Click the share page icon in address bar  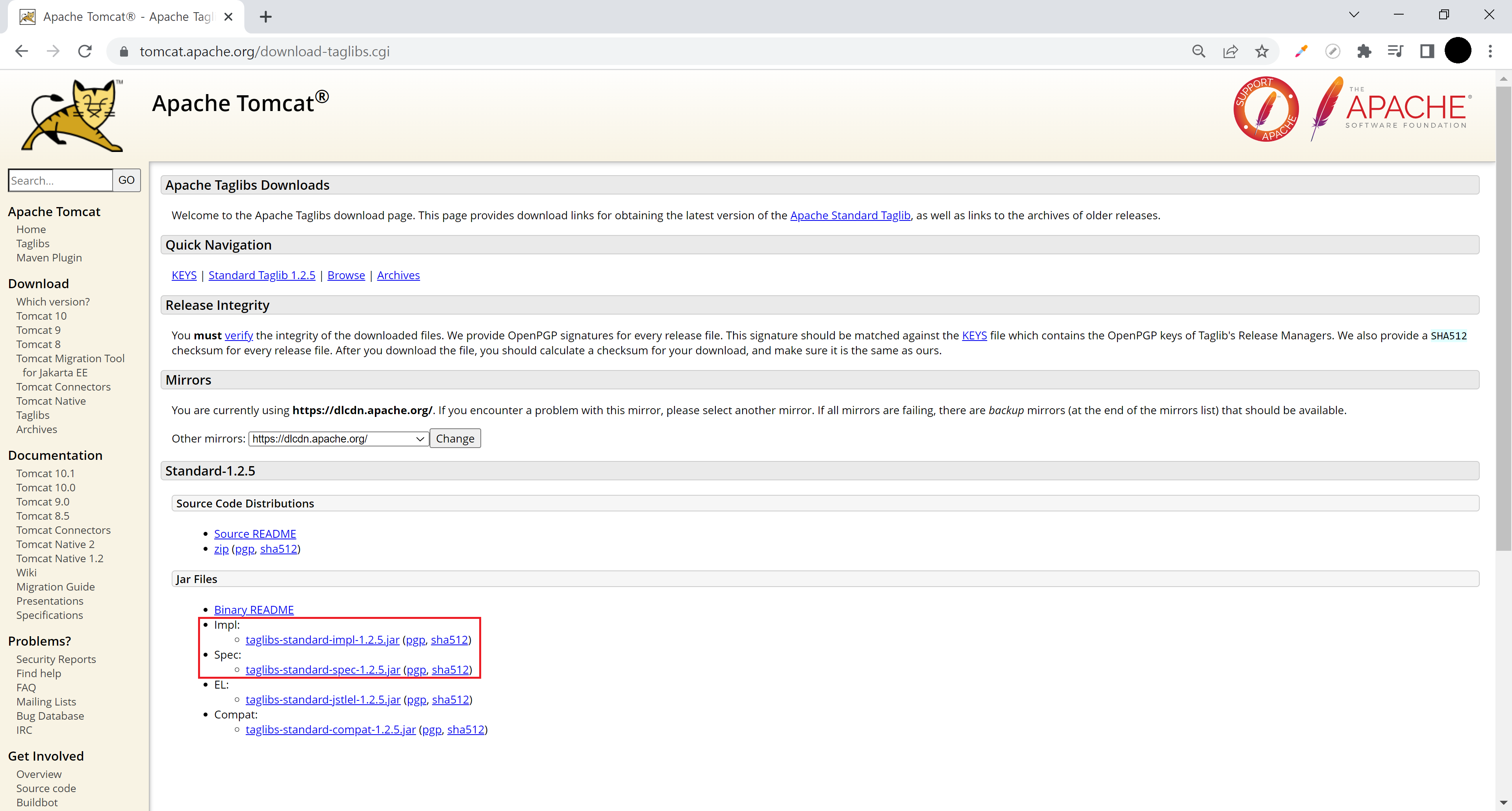[x=1230, y=52]
